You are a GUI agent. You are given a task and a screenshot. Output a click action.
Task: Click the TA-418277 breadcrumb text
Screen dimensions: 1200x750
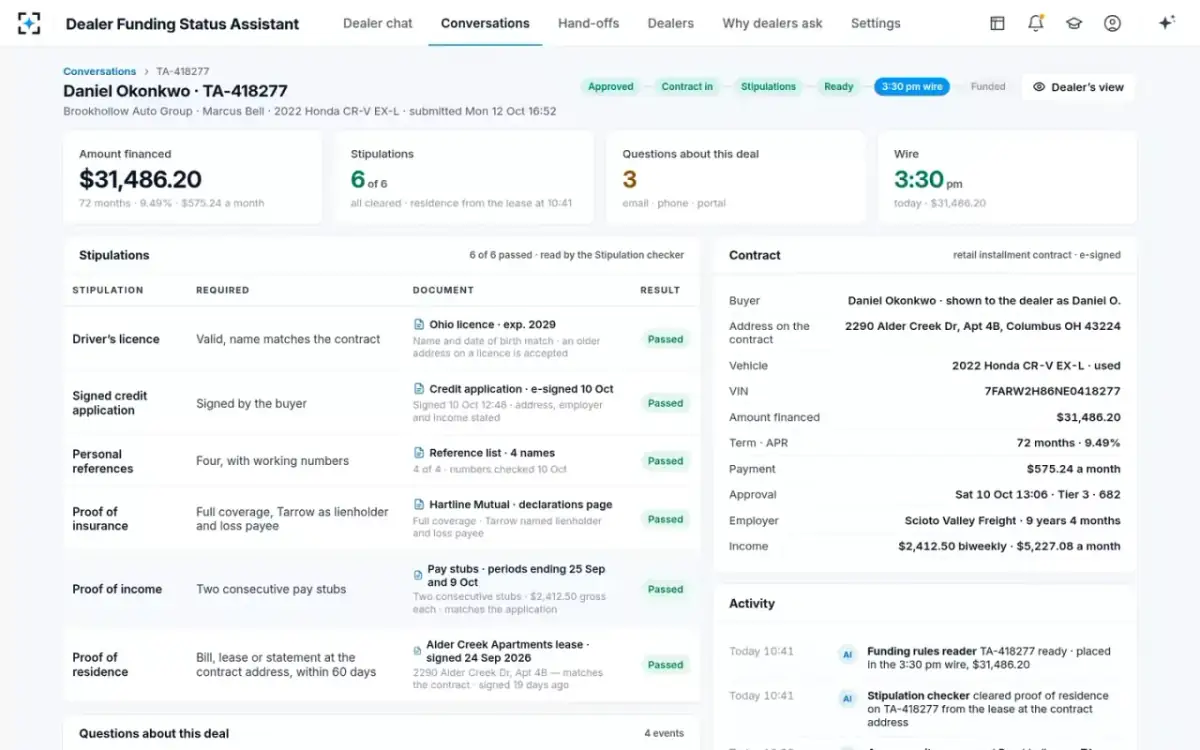(183, 71)
